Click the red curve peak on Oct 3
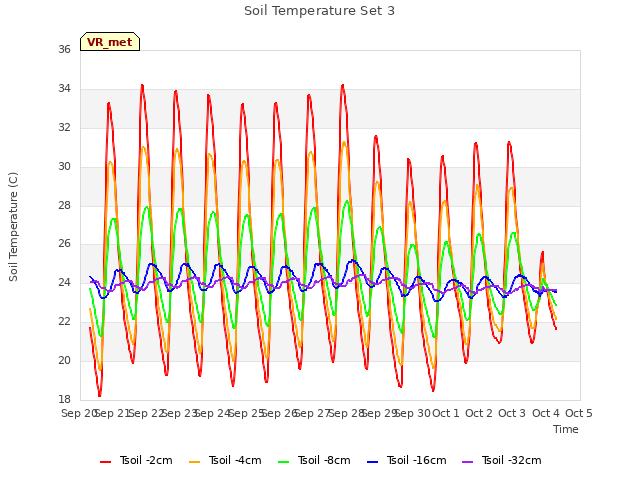This screenshot has height=480, width=640. (509, 142)
